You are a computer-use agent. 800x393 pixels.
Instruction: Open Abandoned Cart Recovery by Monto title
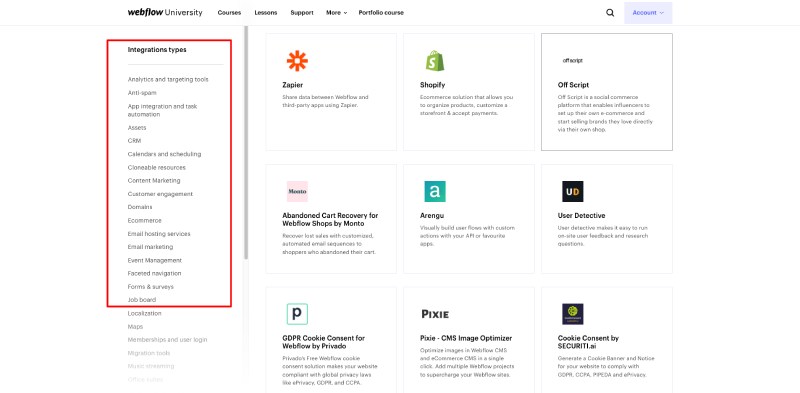[x=330, y=219]
